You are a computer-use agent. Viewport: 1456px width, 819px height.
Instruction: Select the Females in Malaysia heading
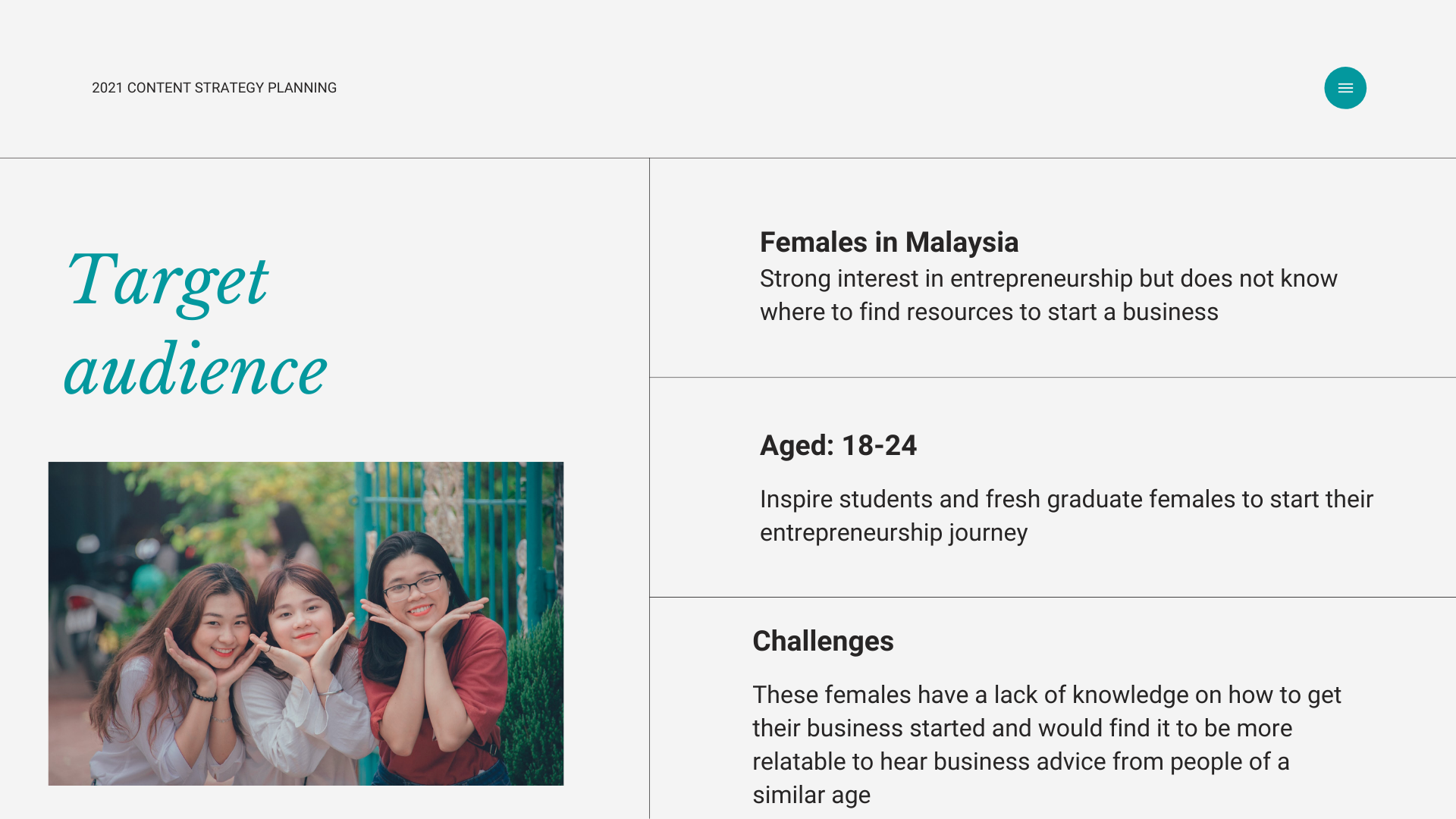pos(889,243)
